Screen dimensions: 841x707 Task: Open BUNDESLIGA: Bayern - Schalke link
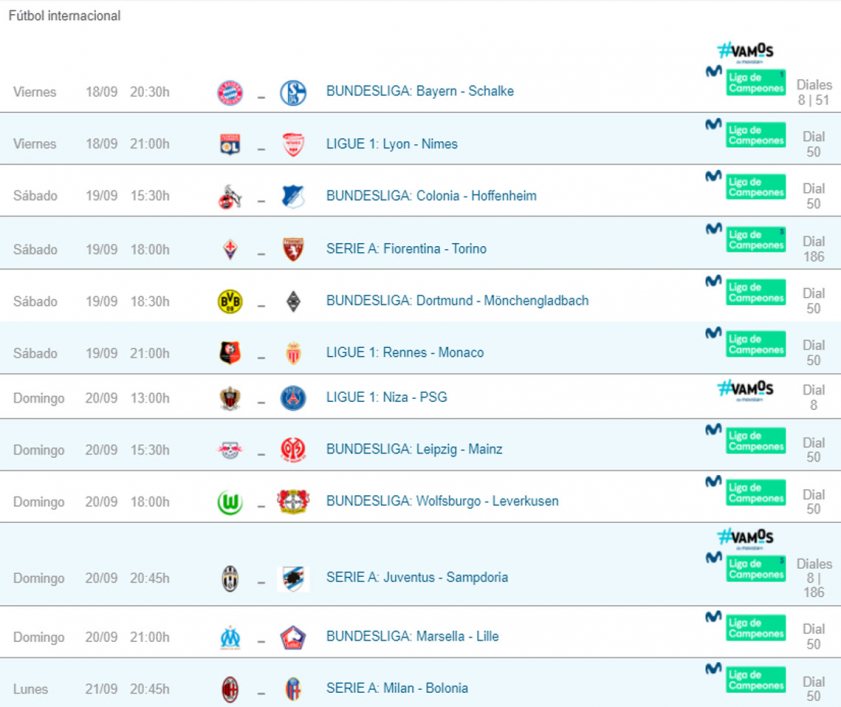[x=420, y=91]
